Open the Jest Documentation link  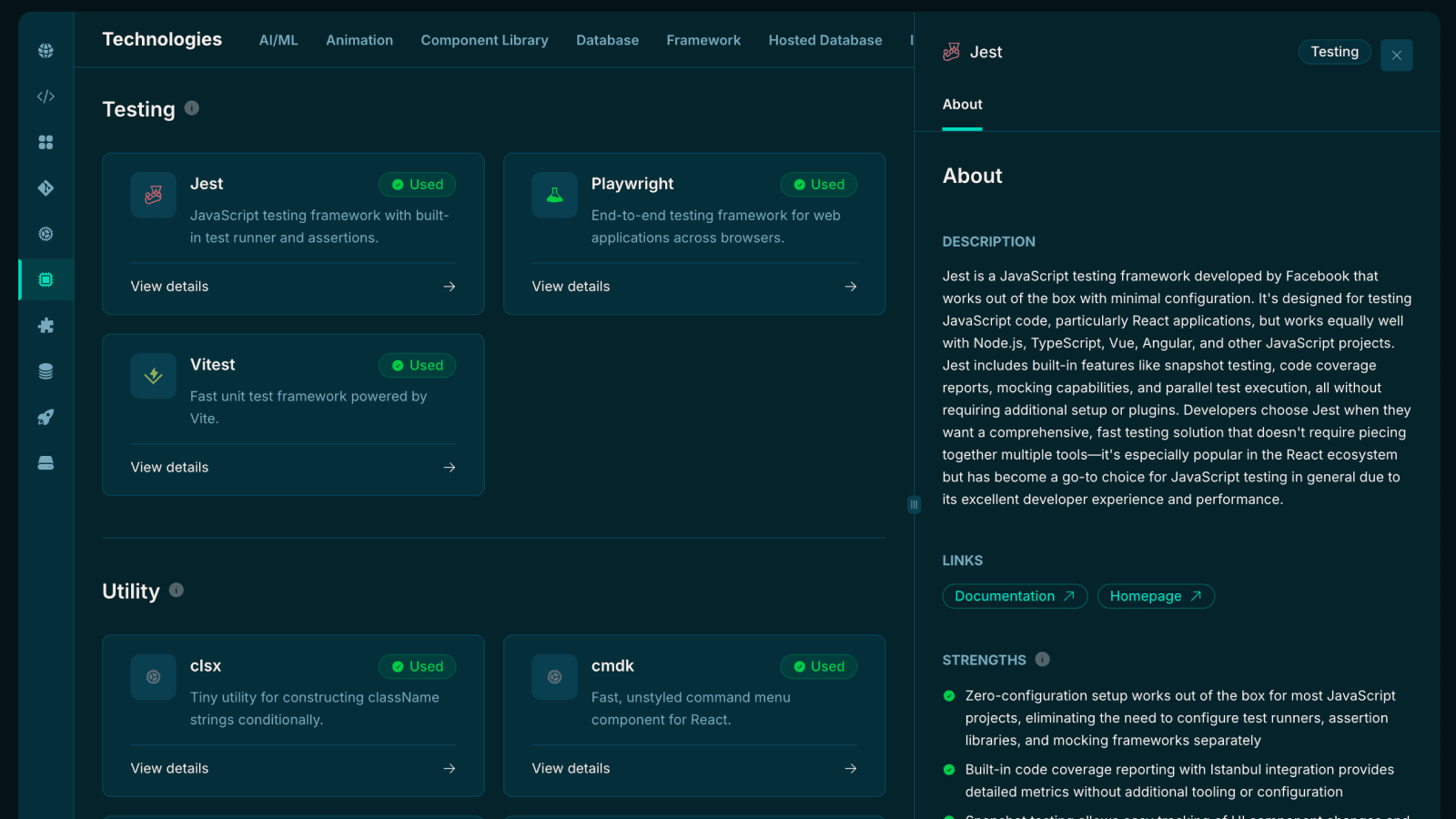[x=1014, y=596]
